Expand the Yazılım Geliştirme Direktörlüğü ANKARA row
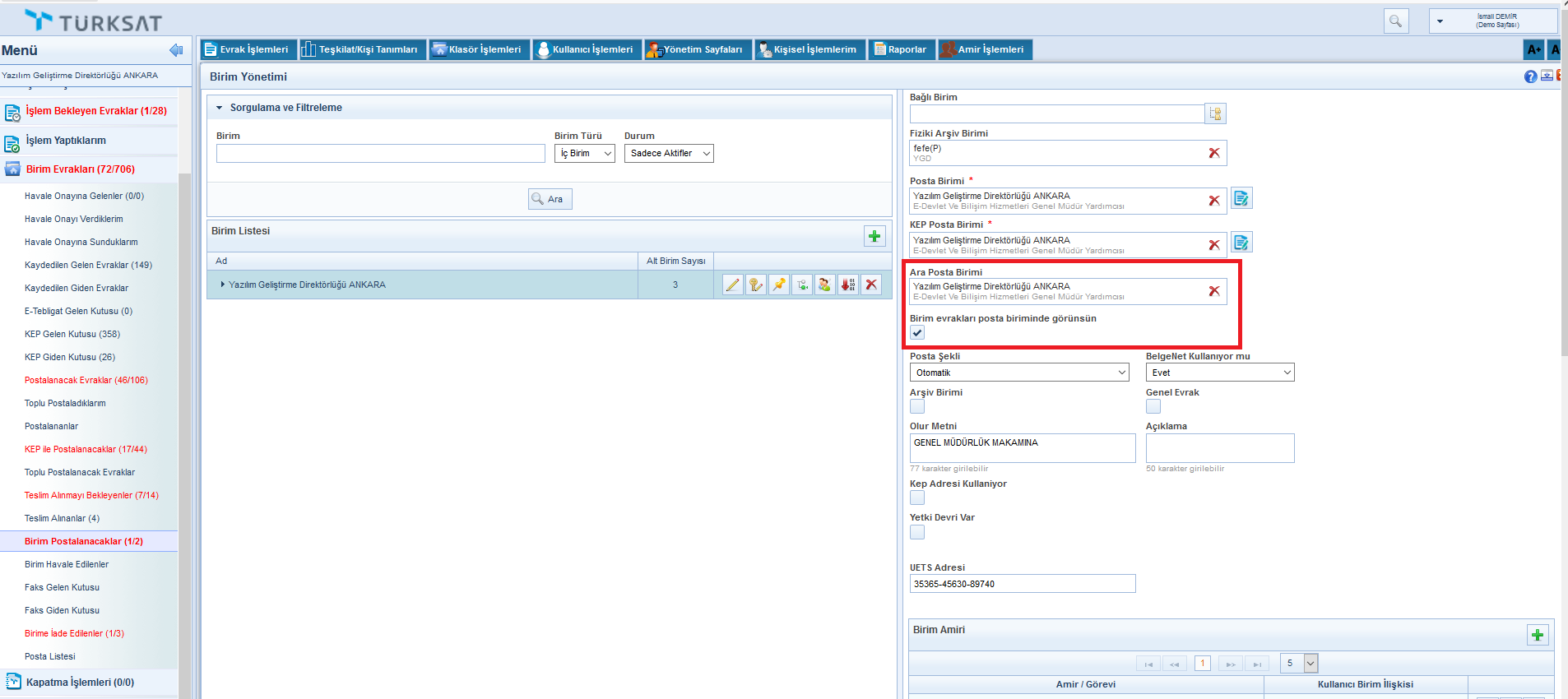Screen dimensions: 1568x699 point(222,285)
